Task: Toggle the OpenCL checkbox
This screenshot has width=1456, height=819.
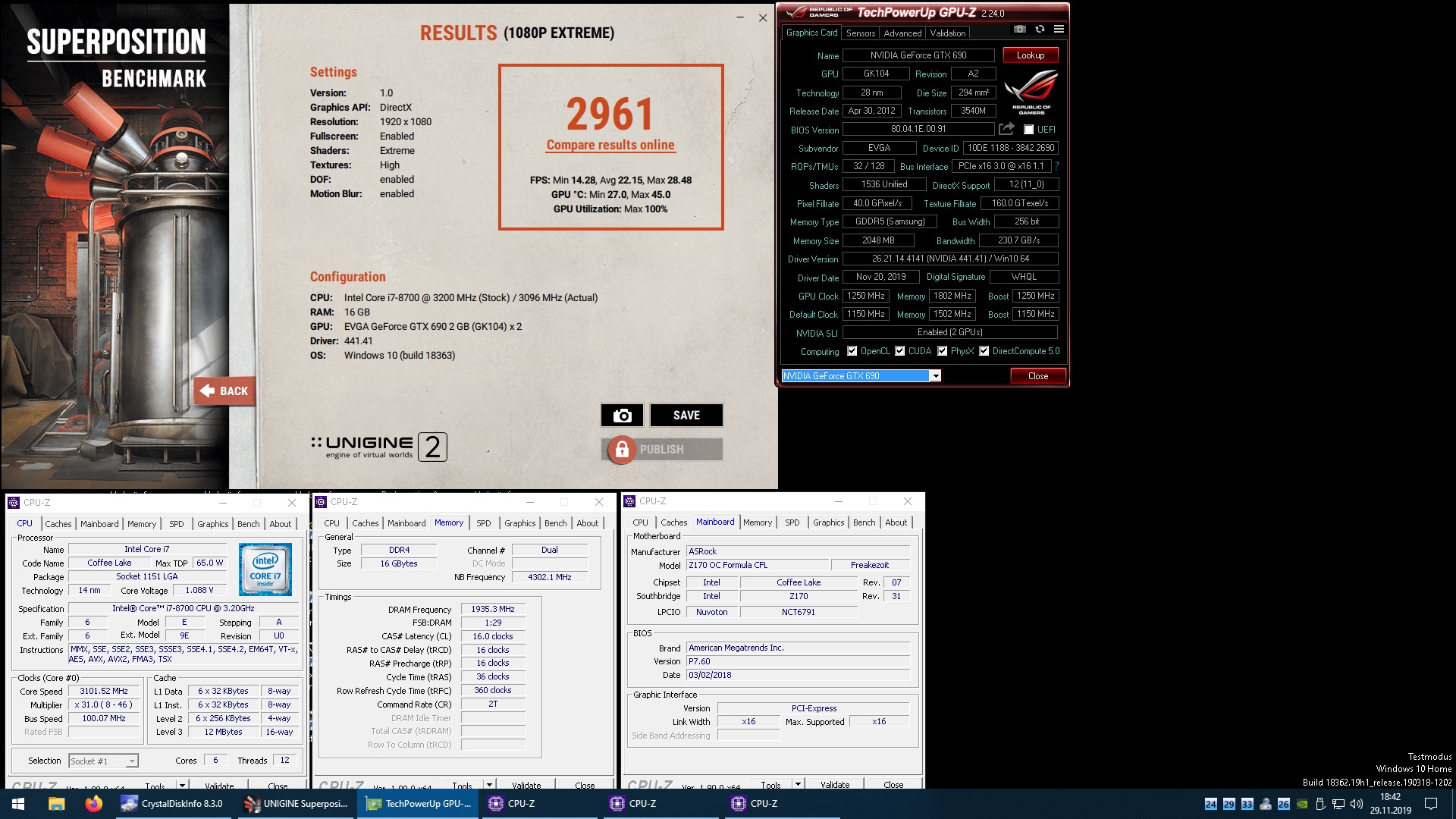Action: tap(852, 351)
